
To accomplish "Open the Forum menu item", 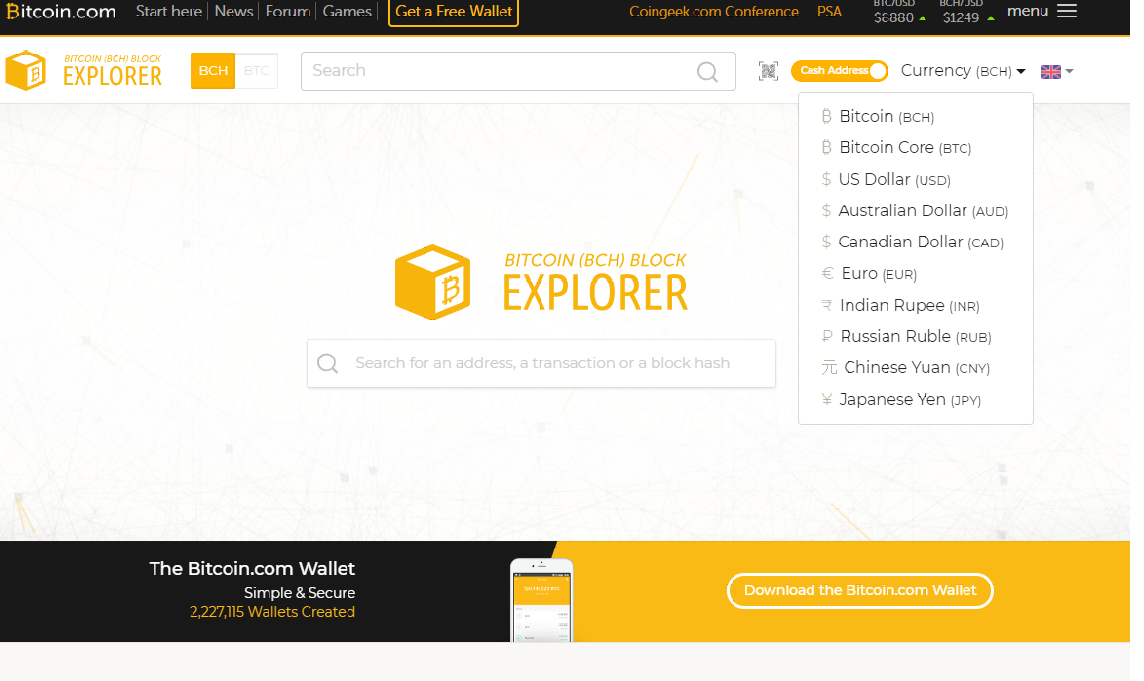I will [287, 11].
